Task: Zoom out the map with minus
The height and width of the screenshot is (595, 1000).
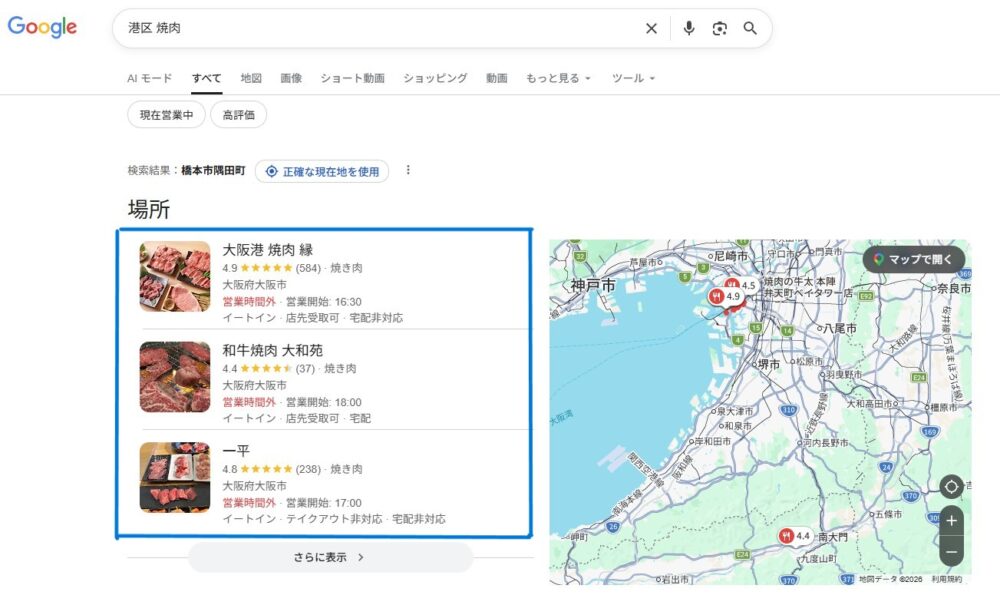Action: 951,551
